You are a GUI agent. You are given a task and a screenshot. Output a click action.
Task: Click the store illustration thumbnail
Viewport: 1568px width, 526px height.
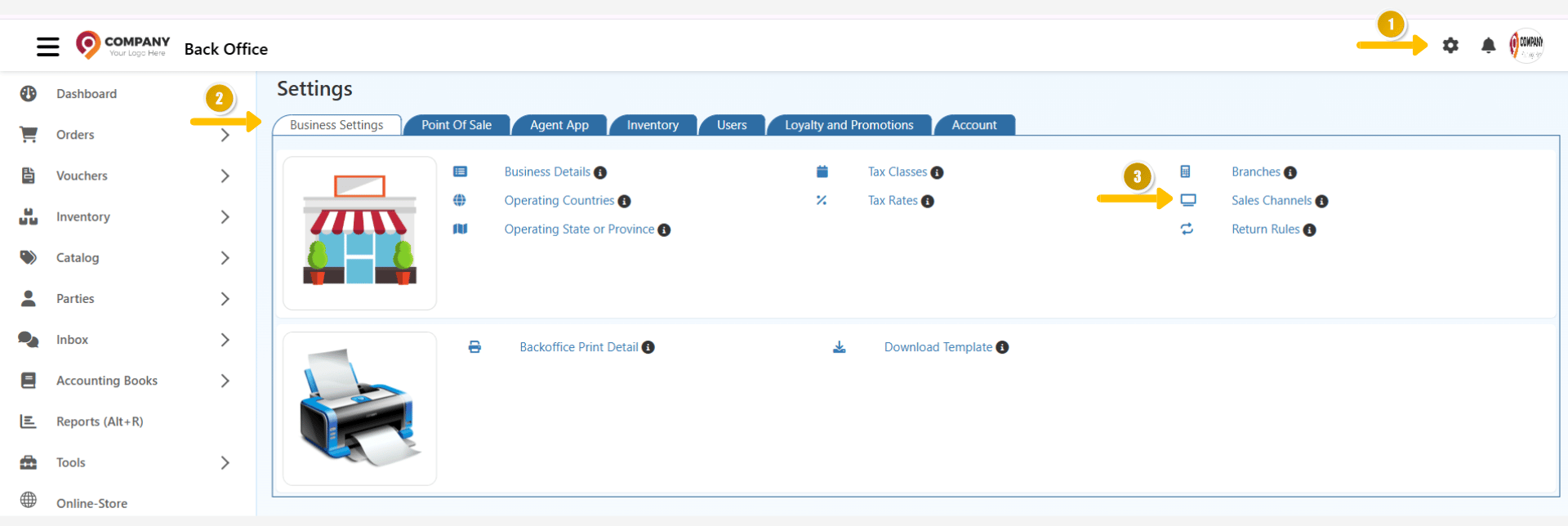[x=359, y=233]
